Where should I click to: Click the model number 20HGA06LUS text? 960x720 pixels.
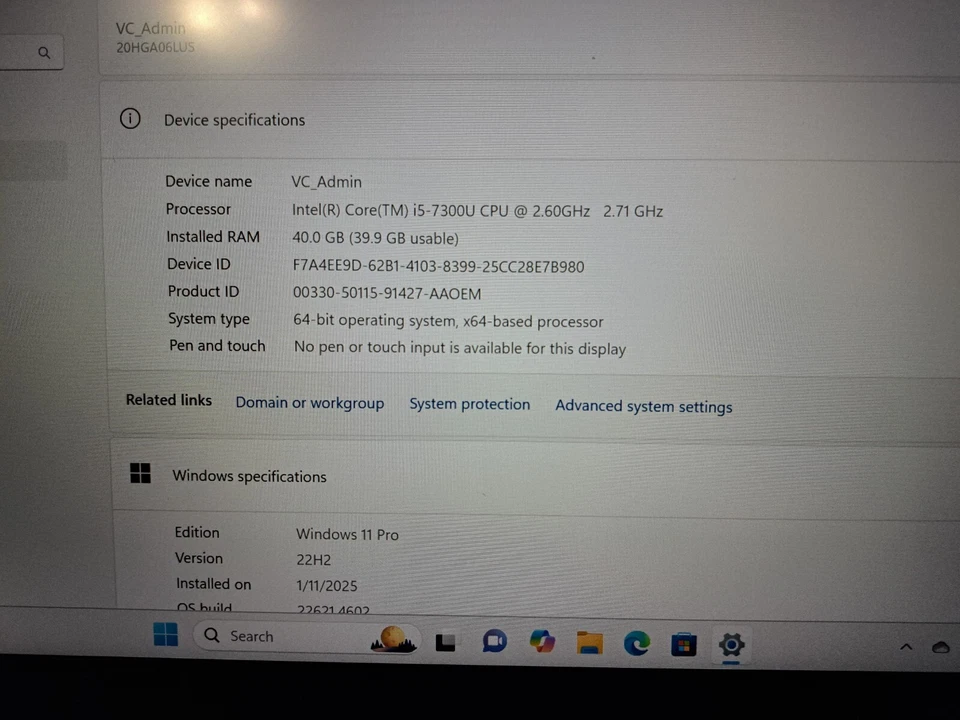[156, 47]
